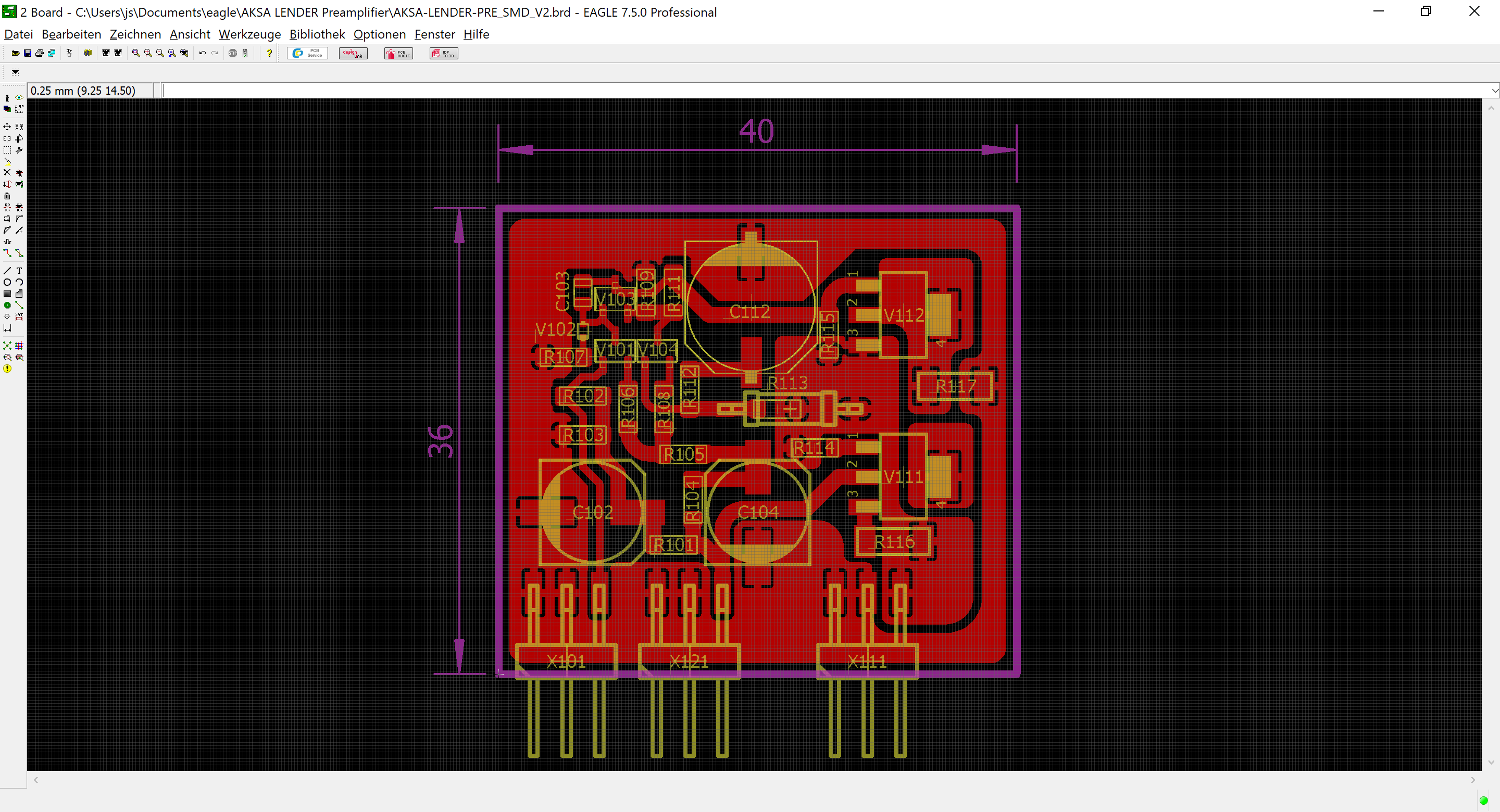Select the Rectangle tool
Screen dimensions: 1500x812
tap(7, 294)
